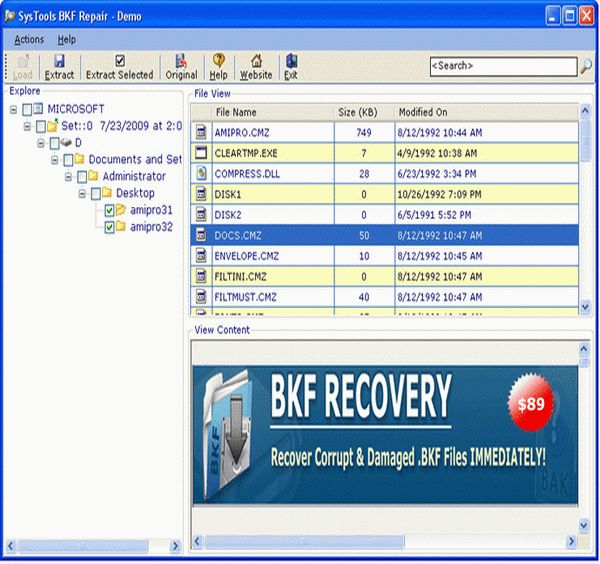This screenshot has height=564, width=600.
Task: Click the search magnifier icon
Action: (x=586, y=67)
